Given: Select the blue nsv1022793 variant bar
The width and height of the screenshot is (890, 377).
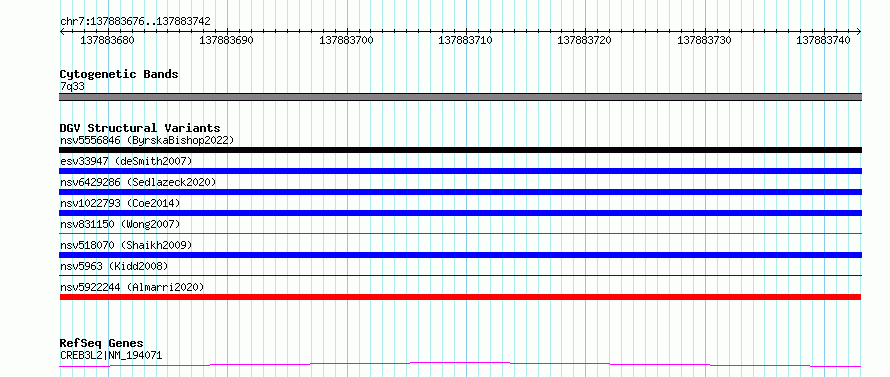Looking at the screenshot, I should coord(460,213).
